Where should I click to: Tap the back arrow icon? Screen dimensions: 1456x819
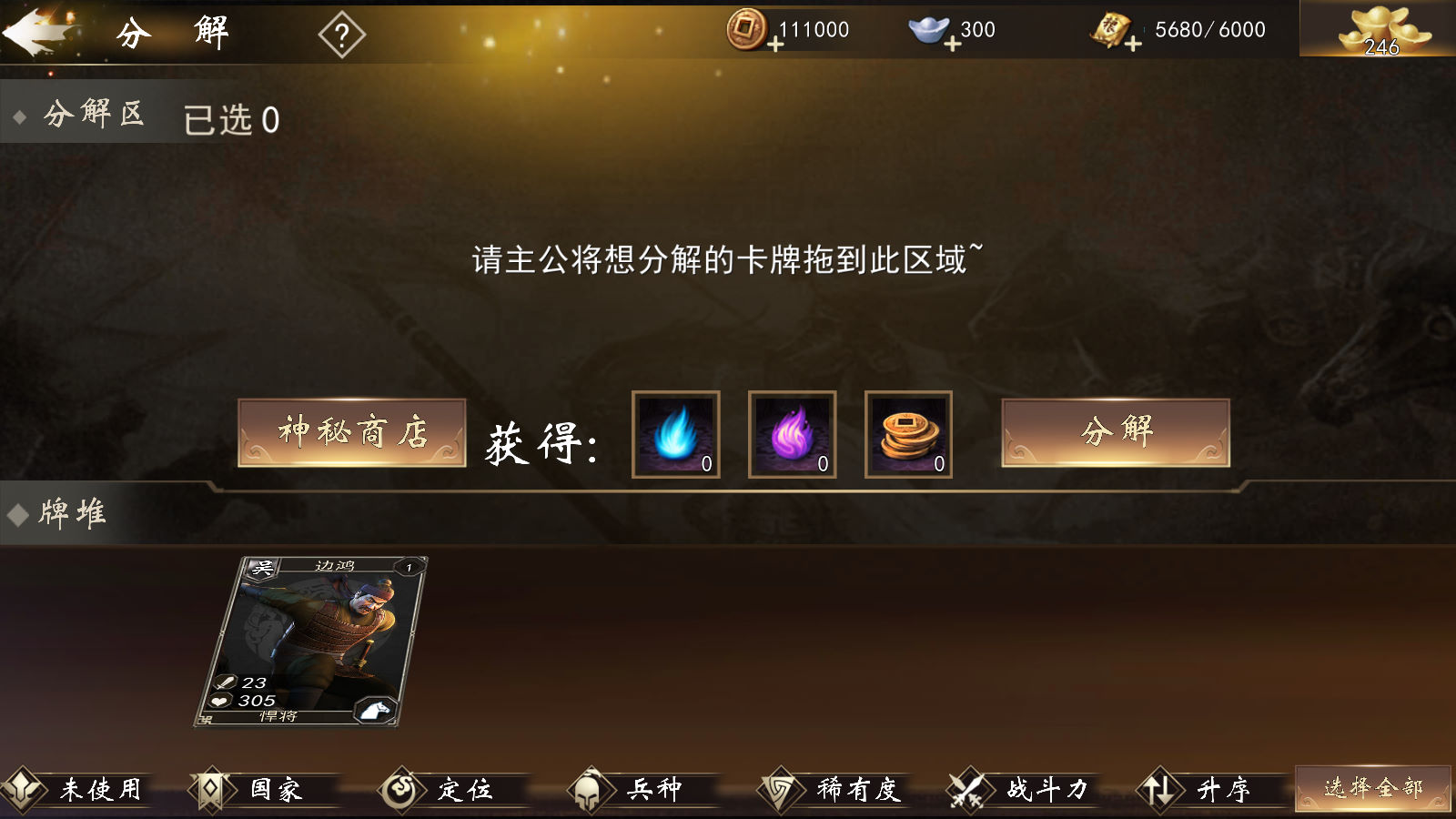tap(38, 33)
